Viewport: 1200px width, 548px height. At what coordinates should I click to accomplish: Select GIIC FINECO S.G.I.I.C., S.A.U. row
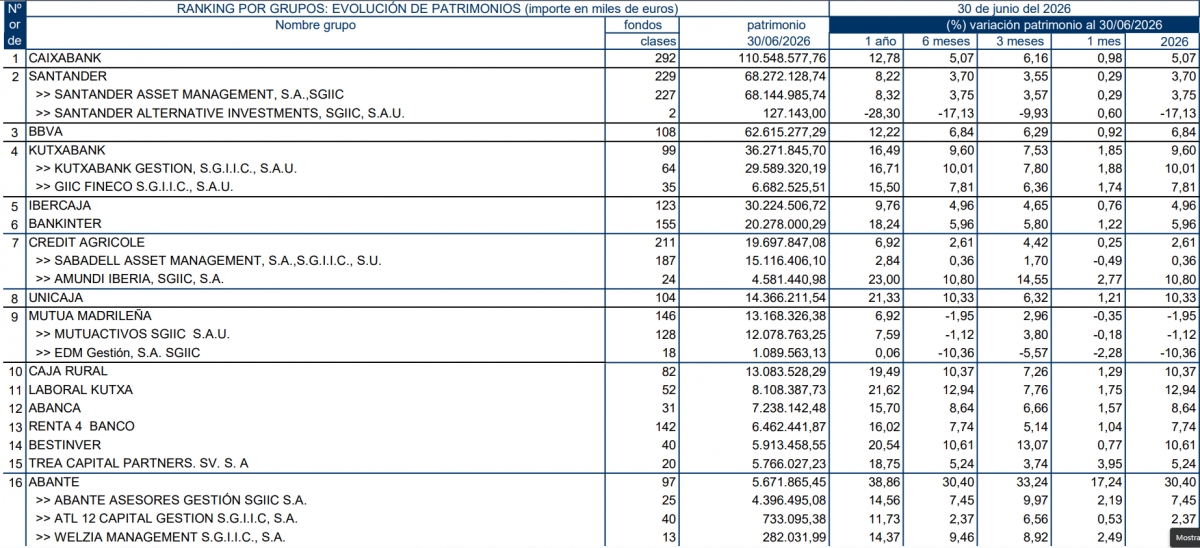pos(134,186)
